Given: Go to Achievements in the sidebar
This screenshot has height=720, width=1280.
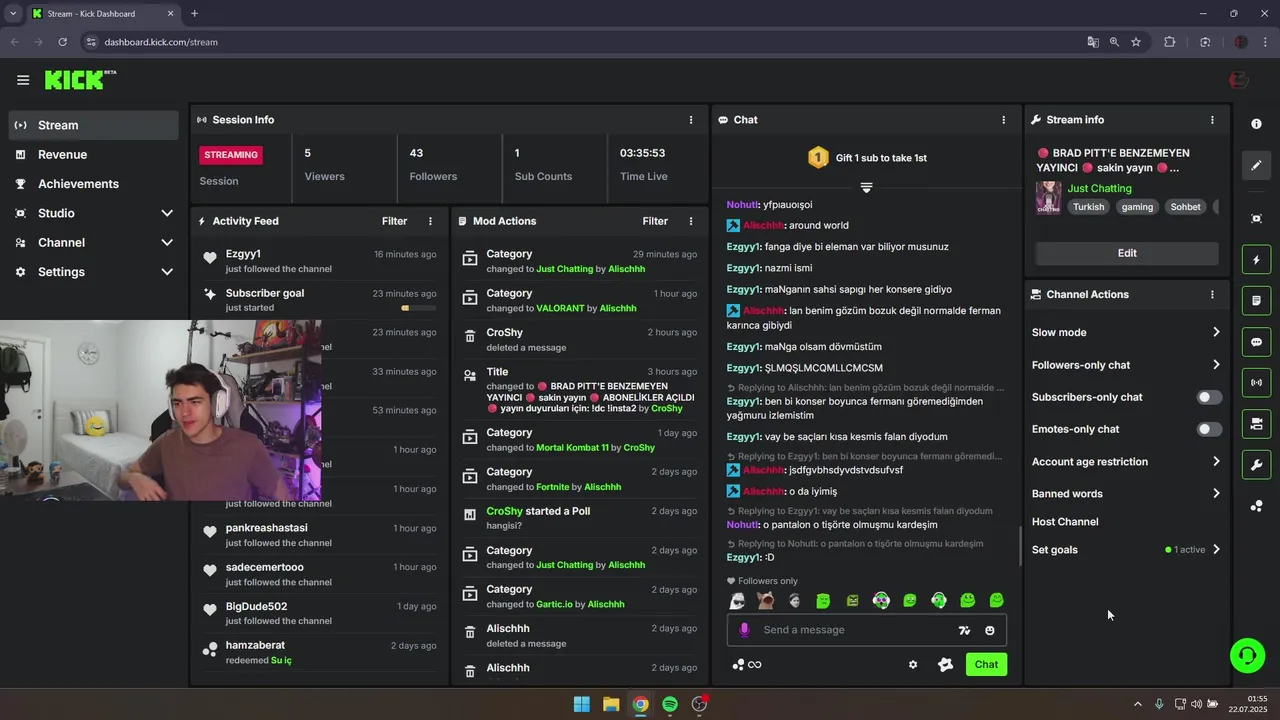Looking at the screenshot, I should [x=94, y=184].
